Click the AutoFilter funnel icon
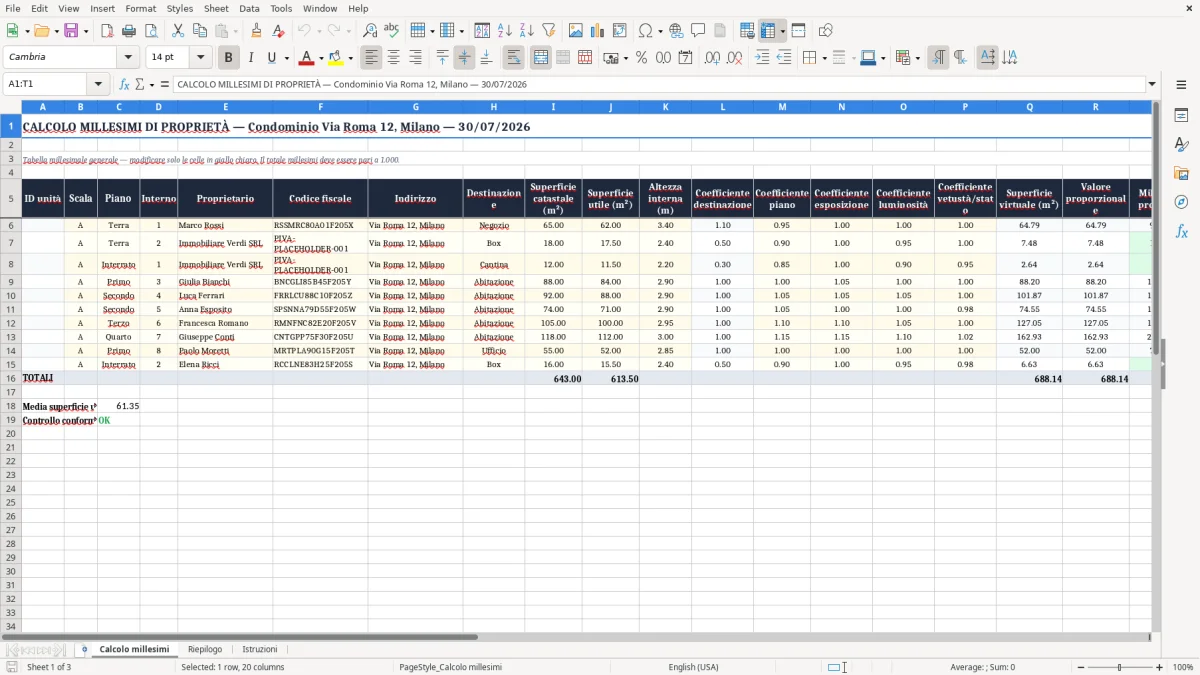1200x675 pixels. [548, 31]
